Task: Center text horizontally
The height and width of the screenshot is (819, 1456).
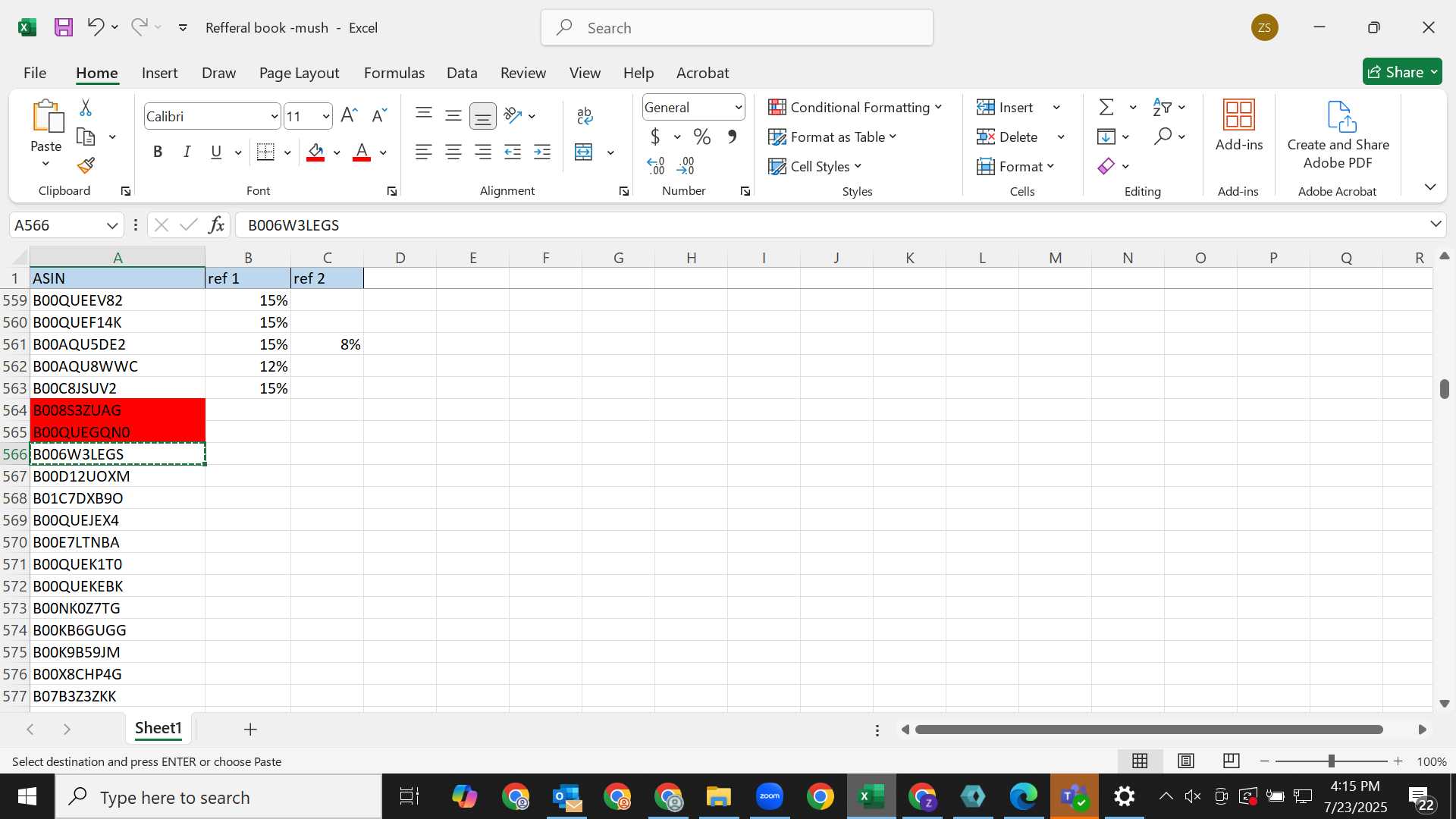Action: tap(453, 152)
